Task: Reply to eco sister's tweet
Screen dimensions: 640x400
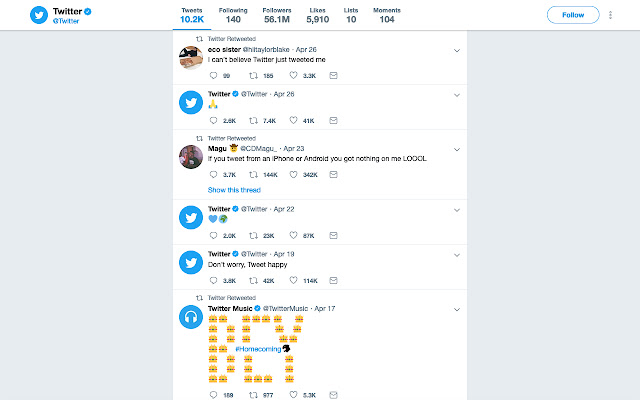Action: click(213, 76)
